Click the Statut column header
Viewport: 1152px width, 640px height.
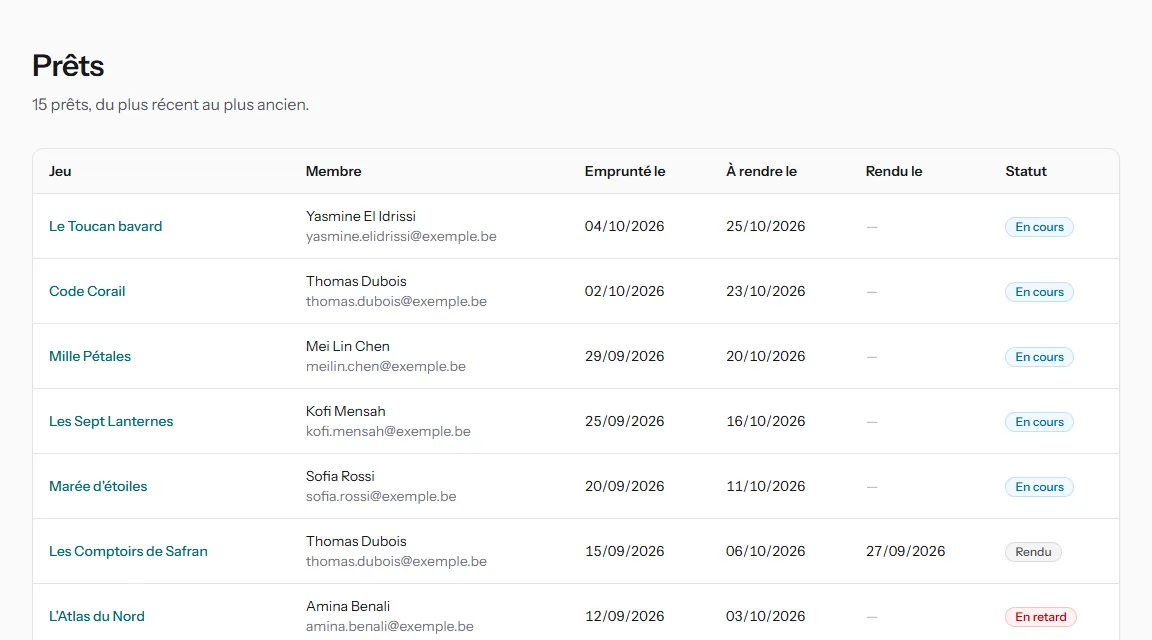[x=1026, y=171]
